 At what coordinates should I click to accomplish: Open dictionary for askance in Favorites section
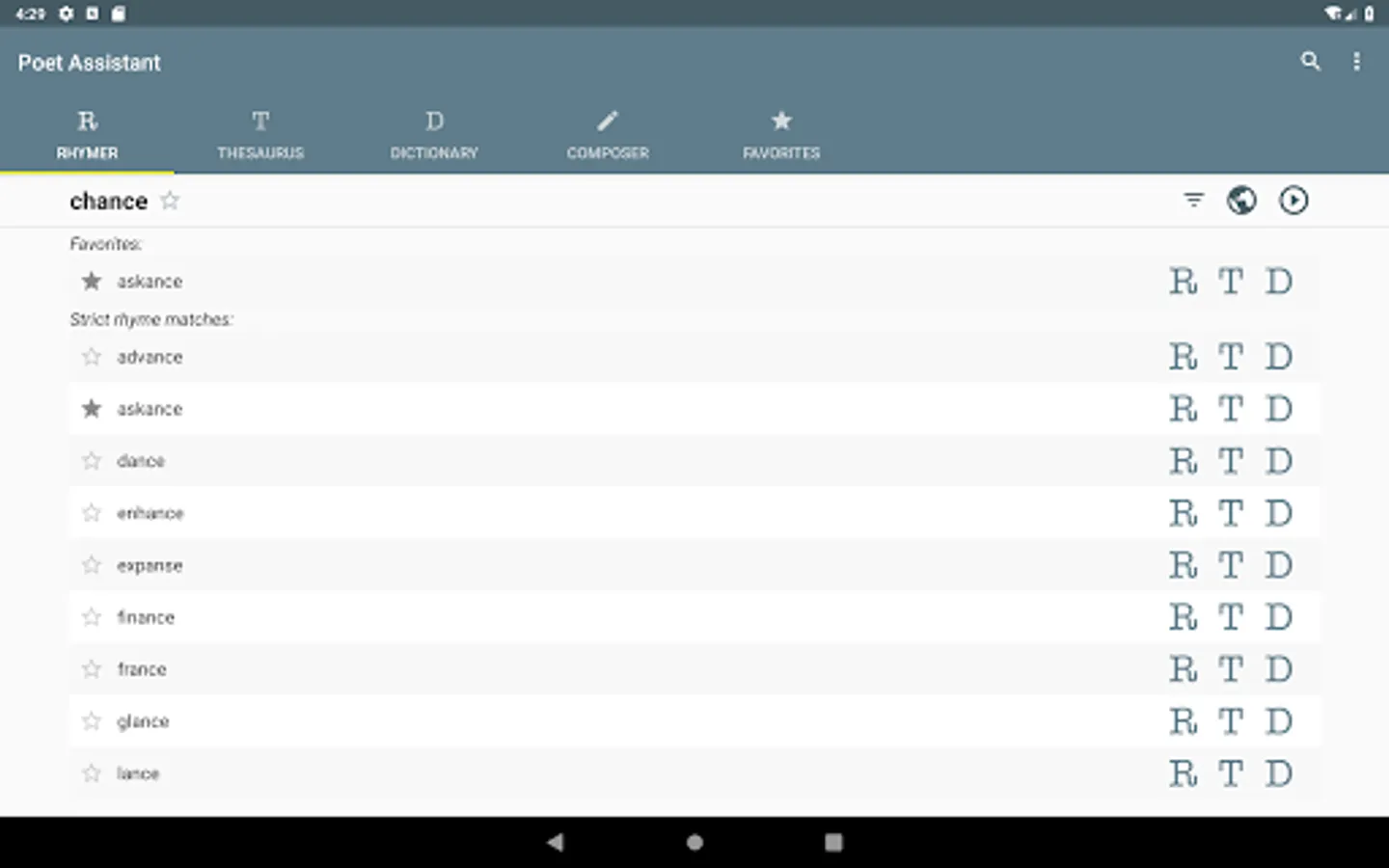(x=1279, y=282)
